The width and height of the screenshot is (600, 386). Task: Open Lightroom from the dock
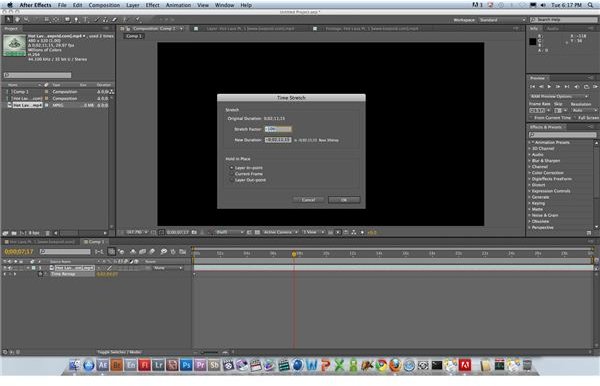(158, 365)
